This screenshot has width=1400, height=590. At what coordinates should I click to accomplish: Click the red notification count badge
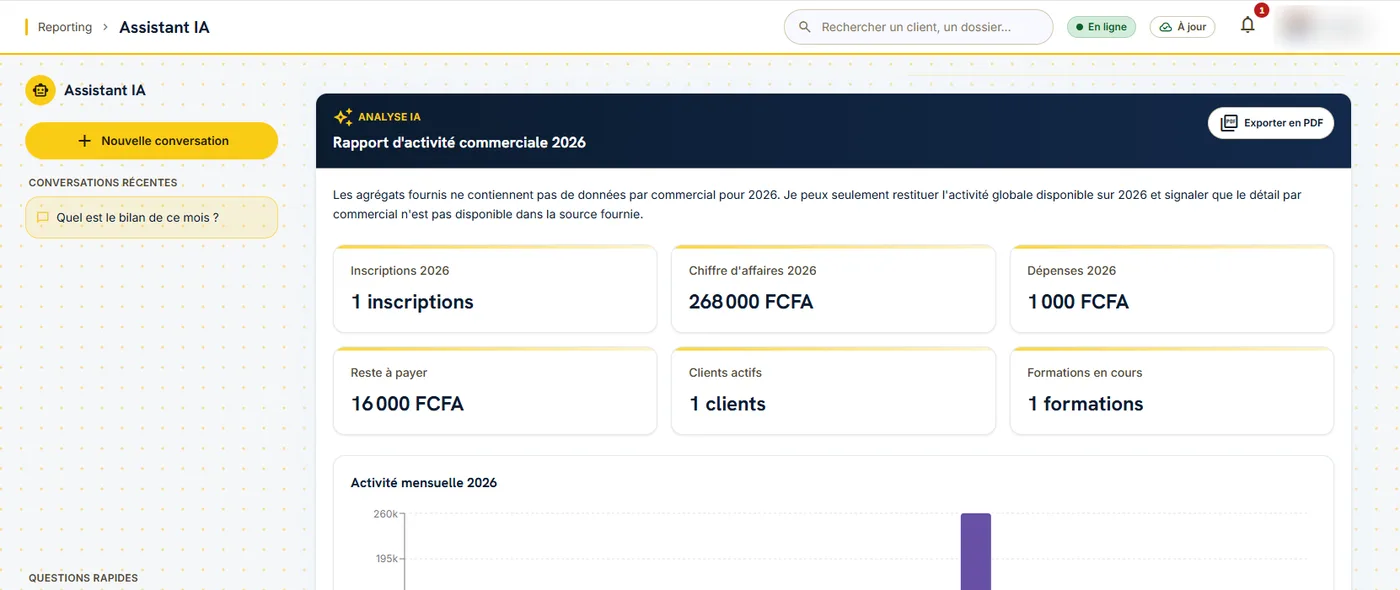(1261, 10)
